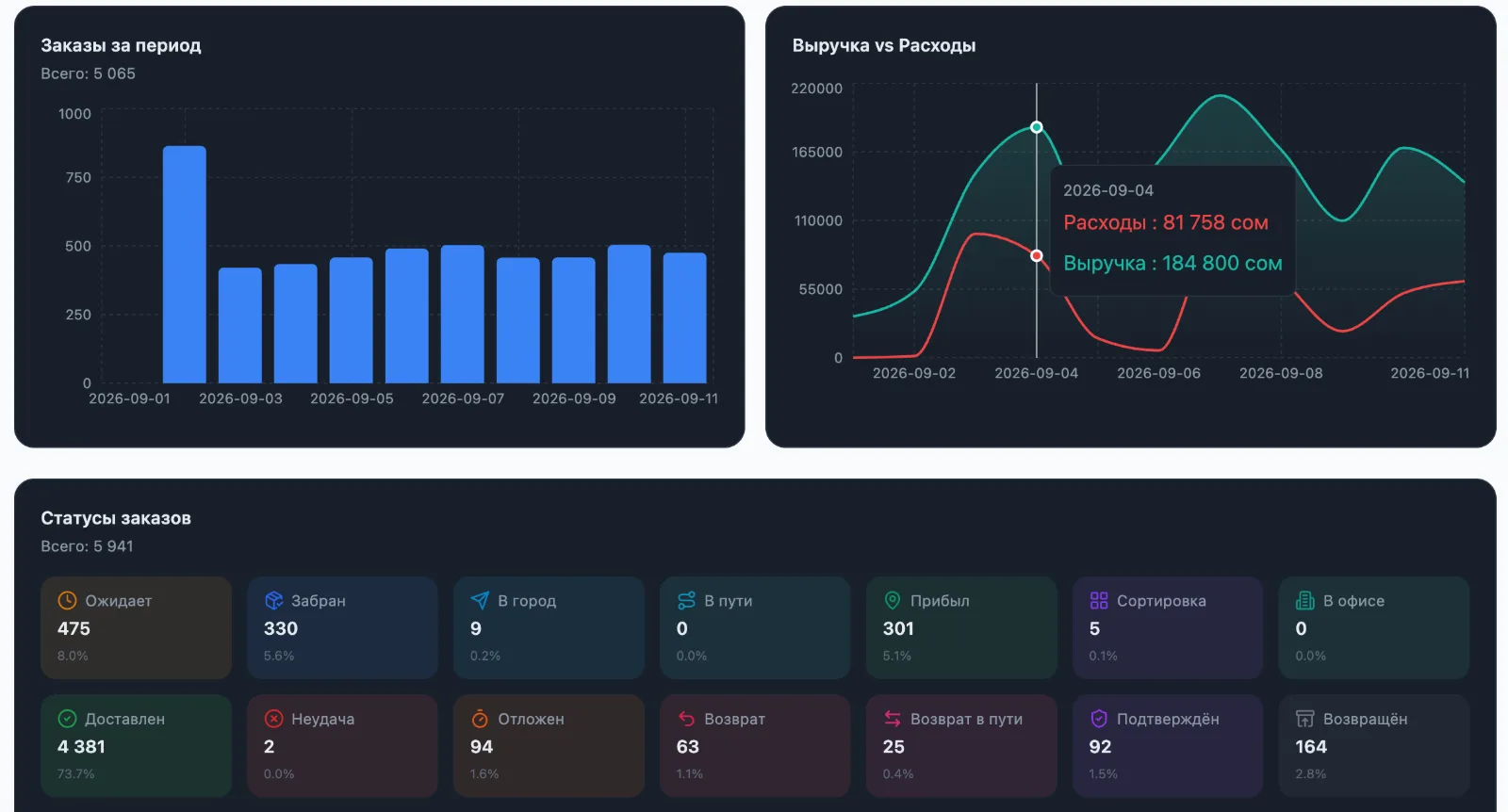1508x812 pixels.
Task: Click the 2.8% share under Возвращён
Action: (x=1311, y=774)
